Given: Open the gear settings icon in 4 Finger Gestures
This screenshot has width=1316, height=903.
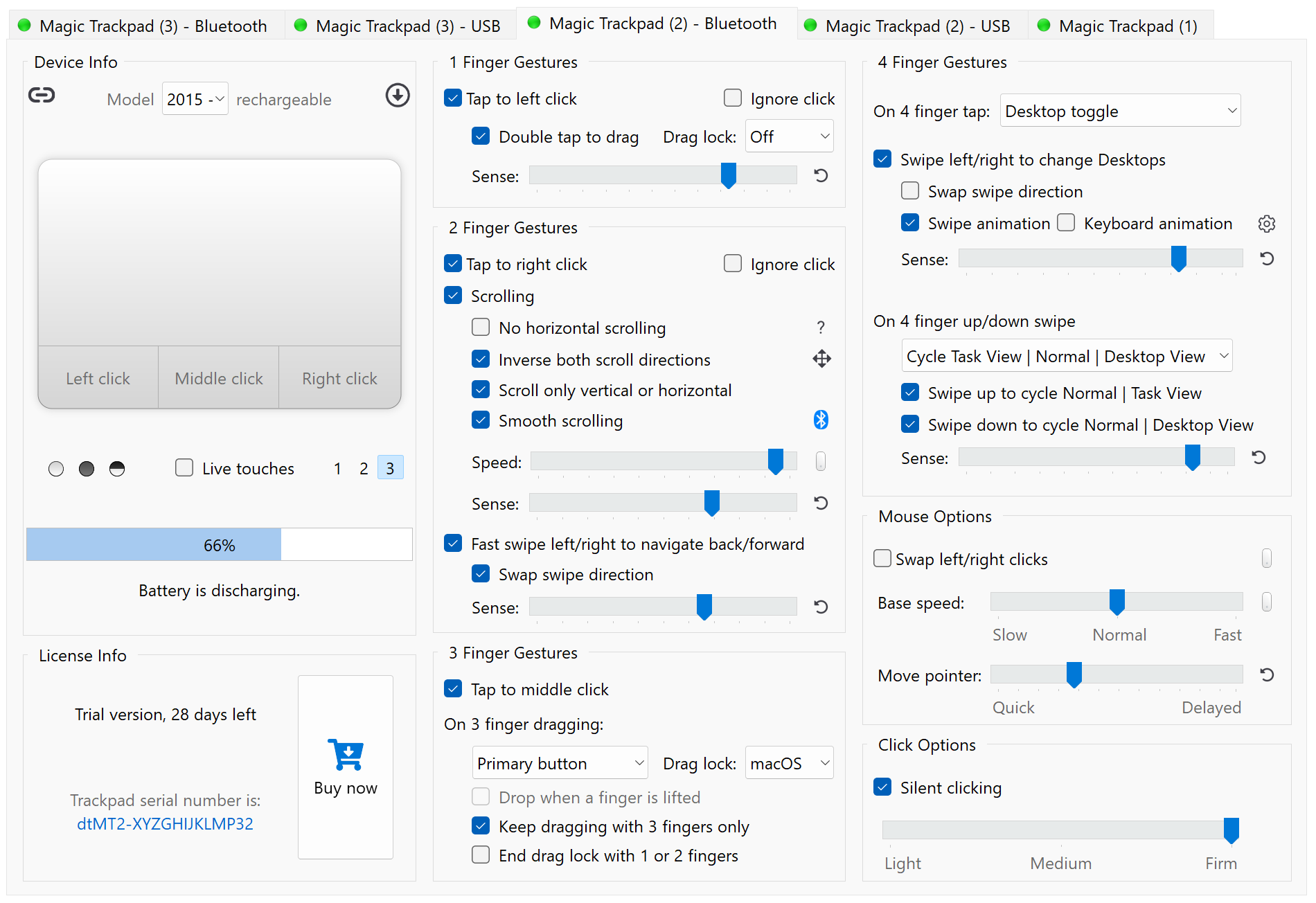Looking at the screenshot, I should click(1267, 223).
